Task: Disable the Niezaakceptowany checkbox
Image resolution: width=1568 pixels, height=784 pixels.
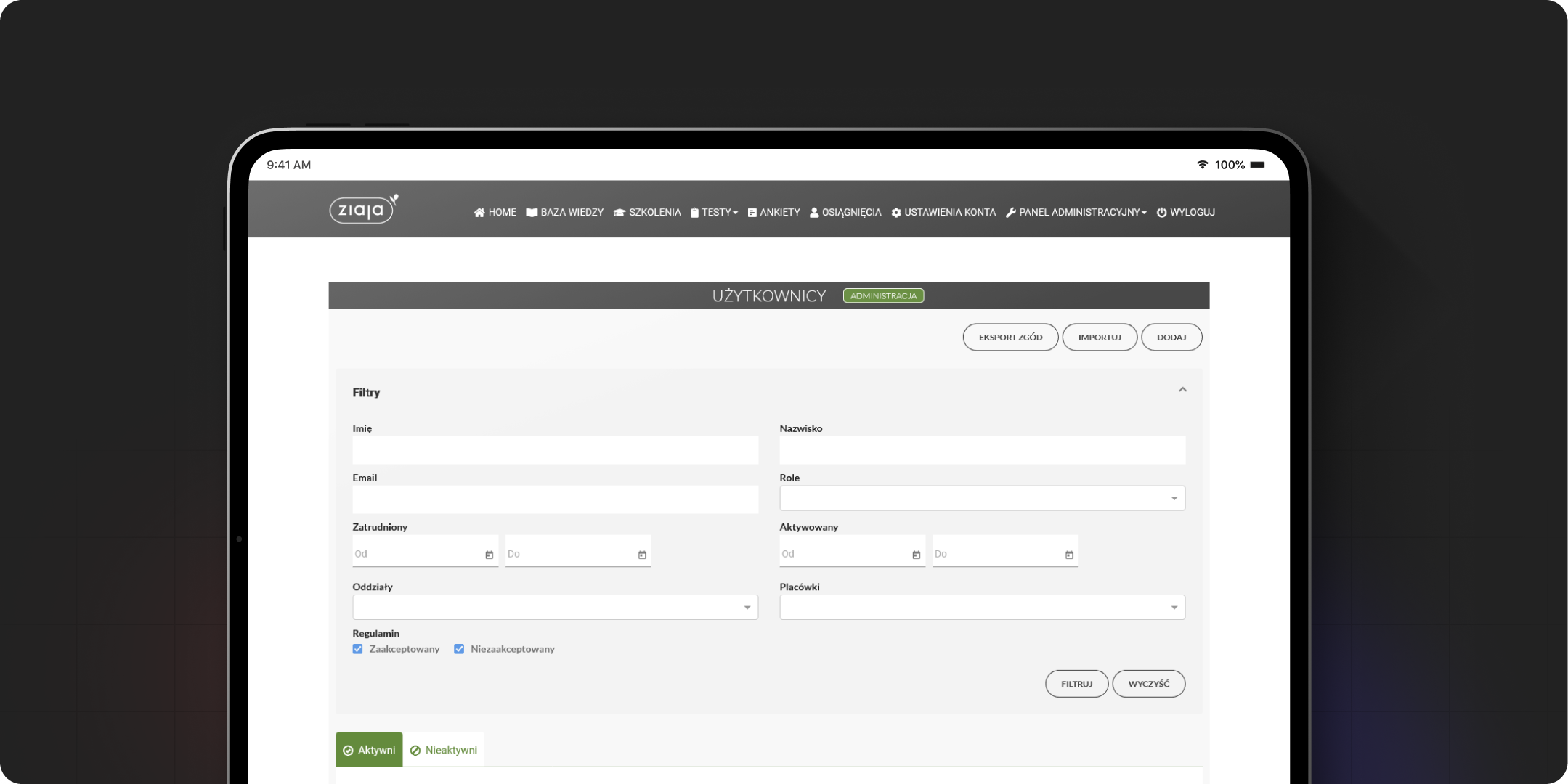Action: click(x=459, y=648)
